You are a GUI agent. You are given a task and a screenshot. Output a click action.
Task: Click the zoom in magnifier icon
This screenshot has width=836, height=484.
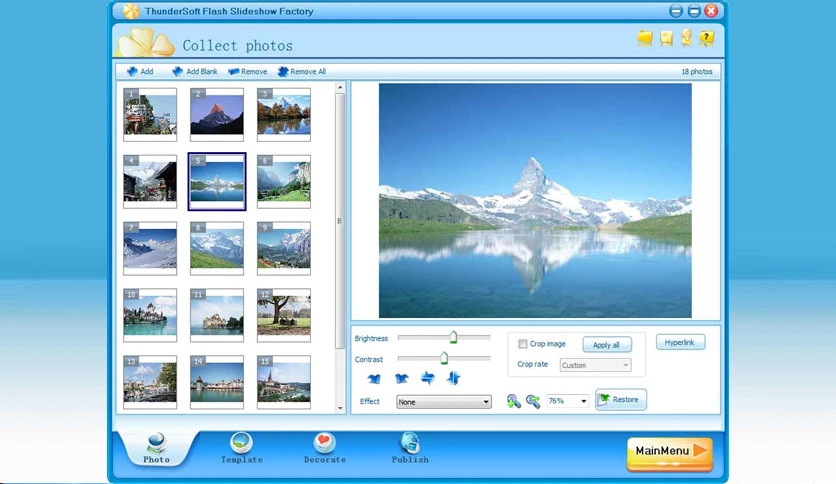[x=513, y=401]
